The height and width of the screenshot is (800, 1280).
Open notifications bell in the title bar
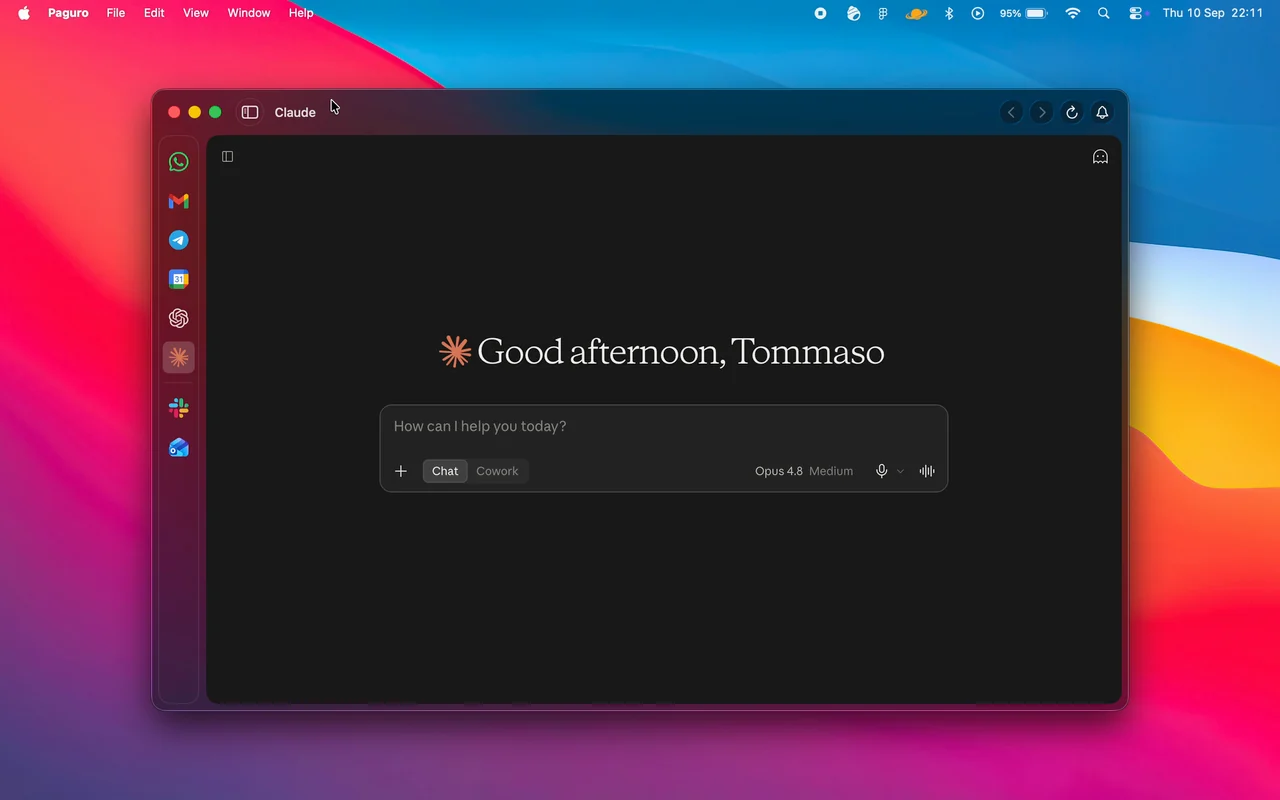[1102, 112]
